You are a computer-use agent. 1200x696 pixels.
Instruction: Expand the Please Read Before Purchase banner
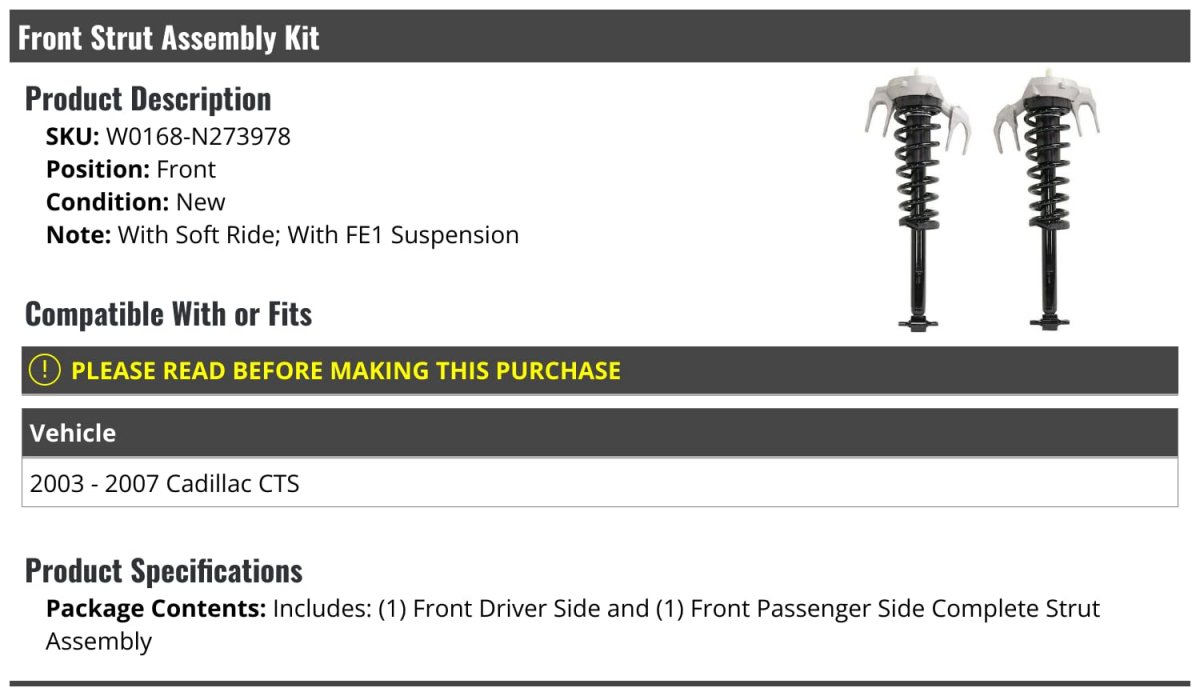tap(346, 371)
